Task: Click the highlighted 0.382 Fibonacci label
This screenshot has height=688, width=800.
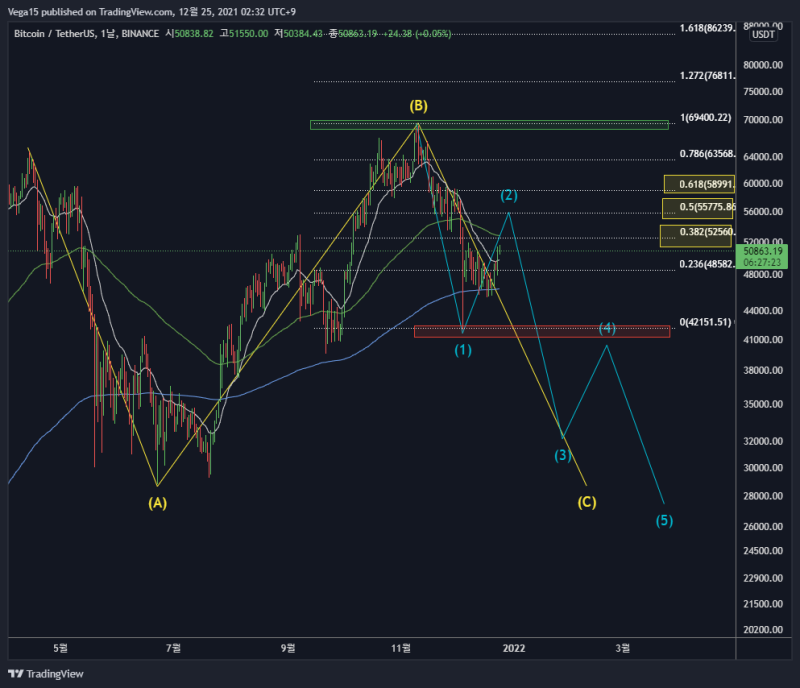Action: (696, 236)
